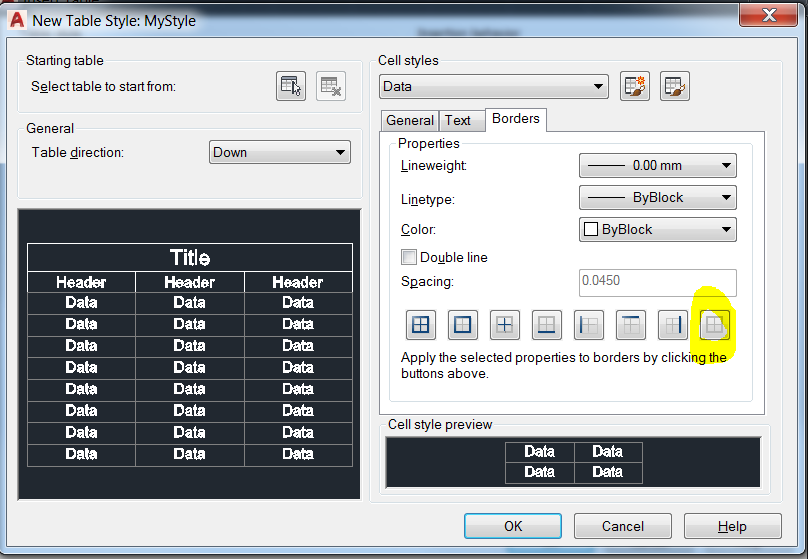Image resolution: width=808 pixels, height=559 pixels.
Task: Open the Table direction Down dropdown
Action: pyautogui.click(x=280, y=153)
